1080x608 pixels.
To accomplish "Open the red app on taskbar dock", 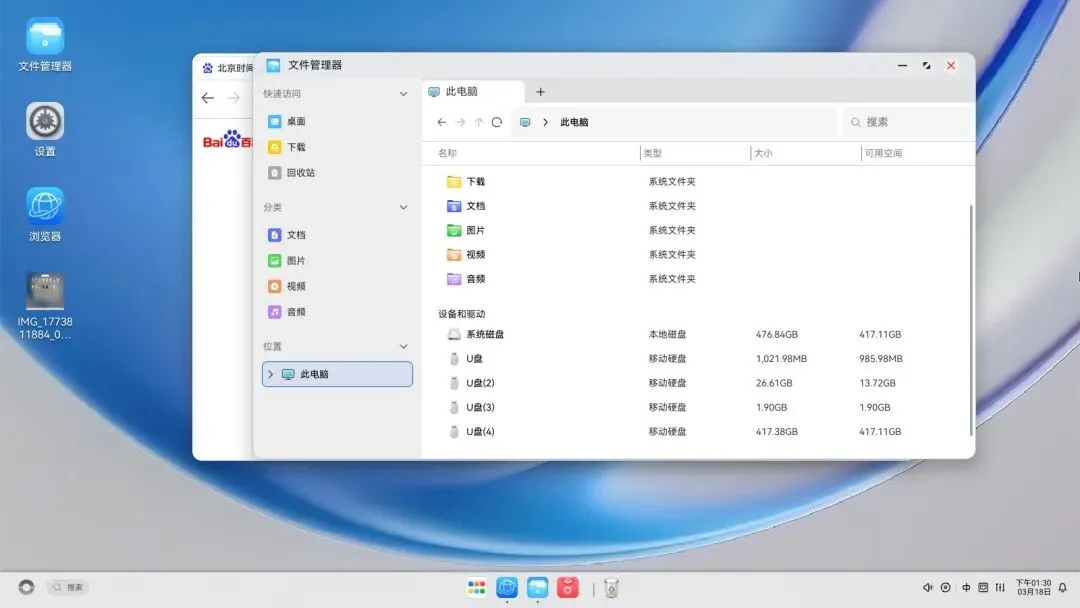I will [x=568, y=587].
